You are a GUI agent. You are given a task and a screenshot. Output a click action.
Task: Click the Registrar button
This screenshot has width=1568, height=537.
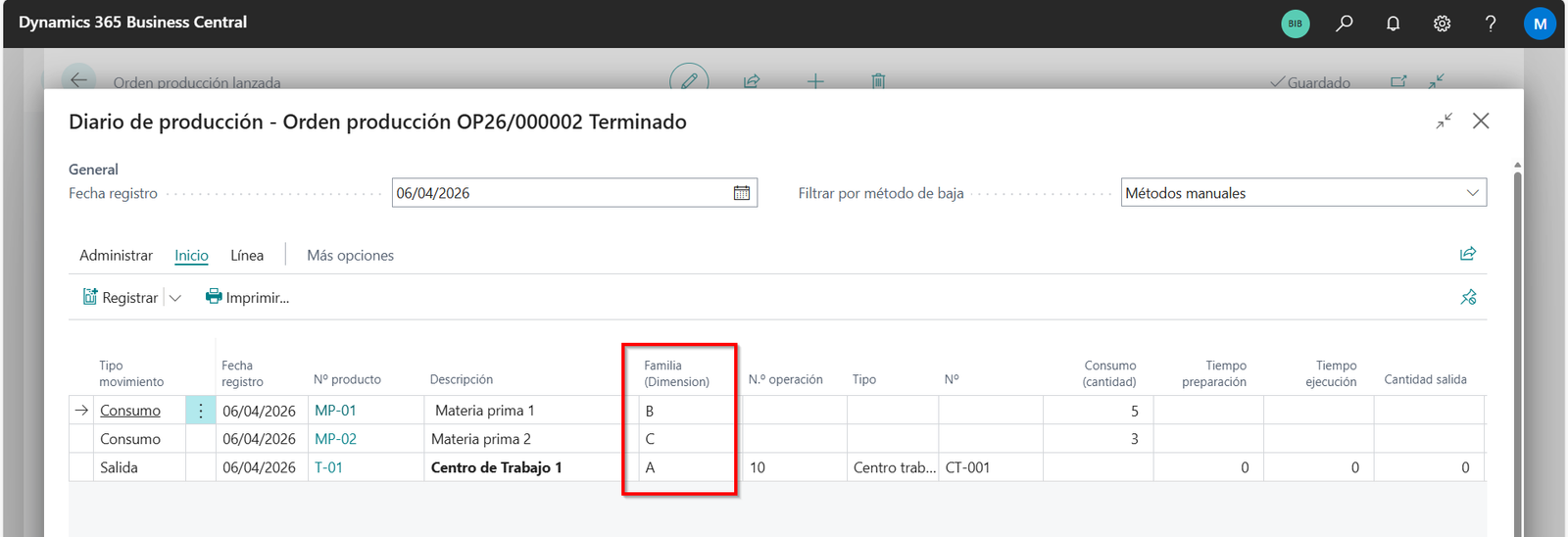pos(121,298)
